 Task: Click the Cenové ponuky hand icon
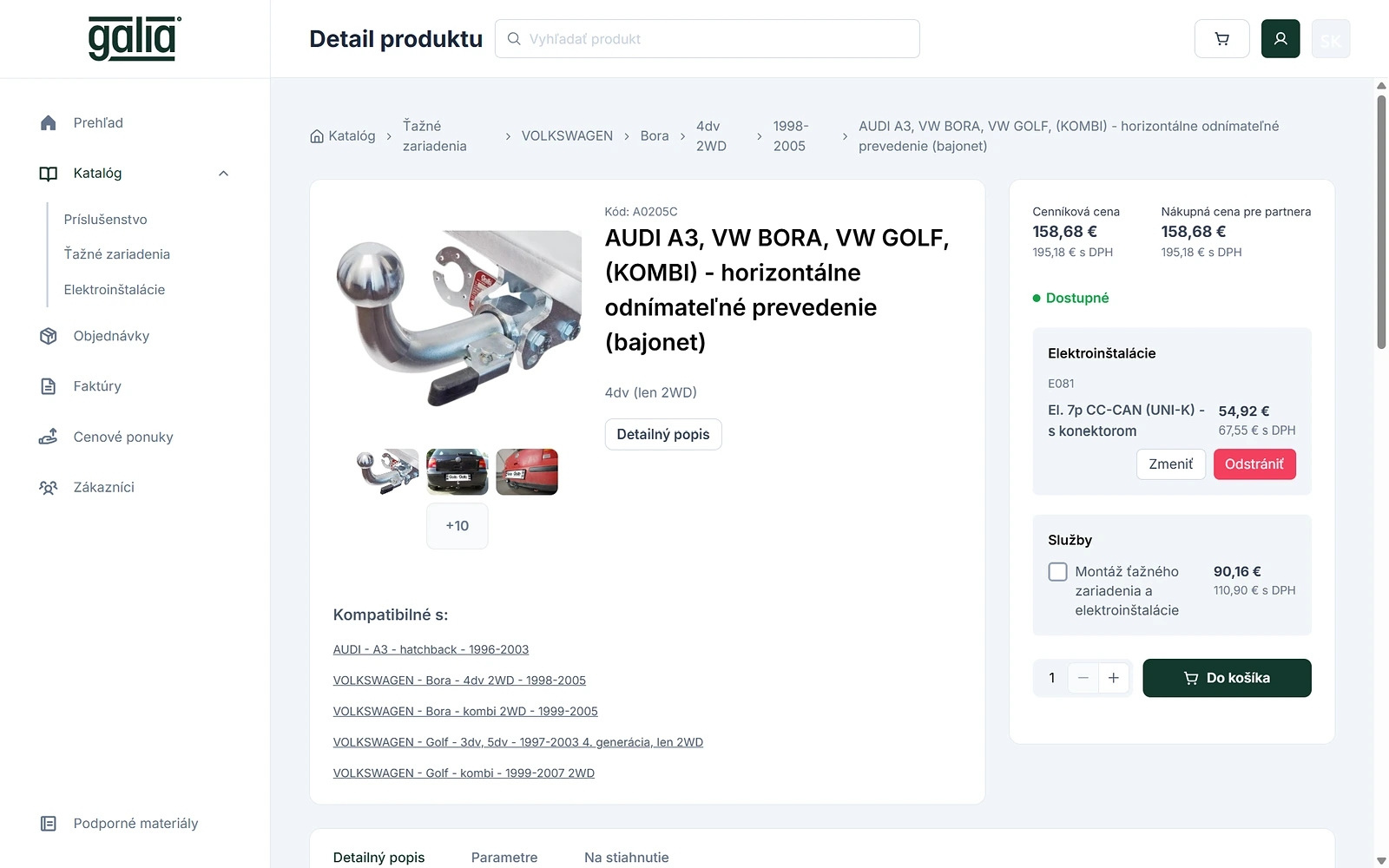pos(49,437)
